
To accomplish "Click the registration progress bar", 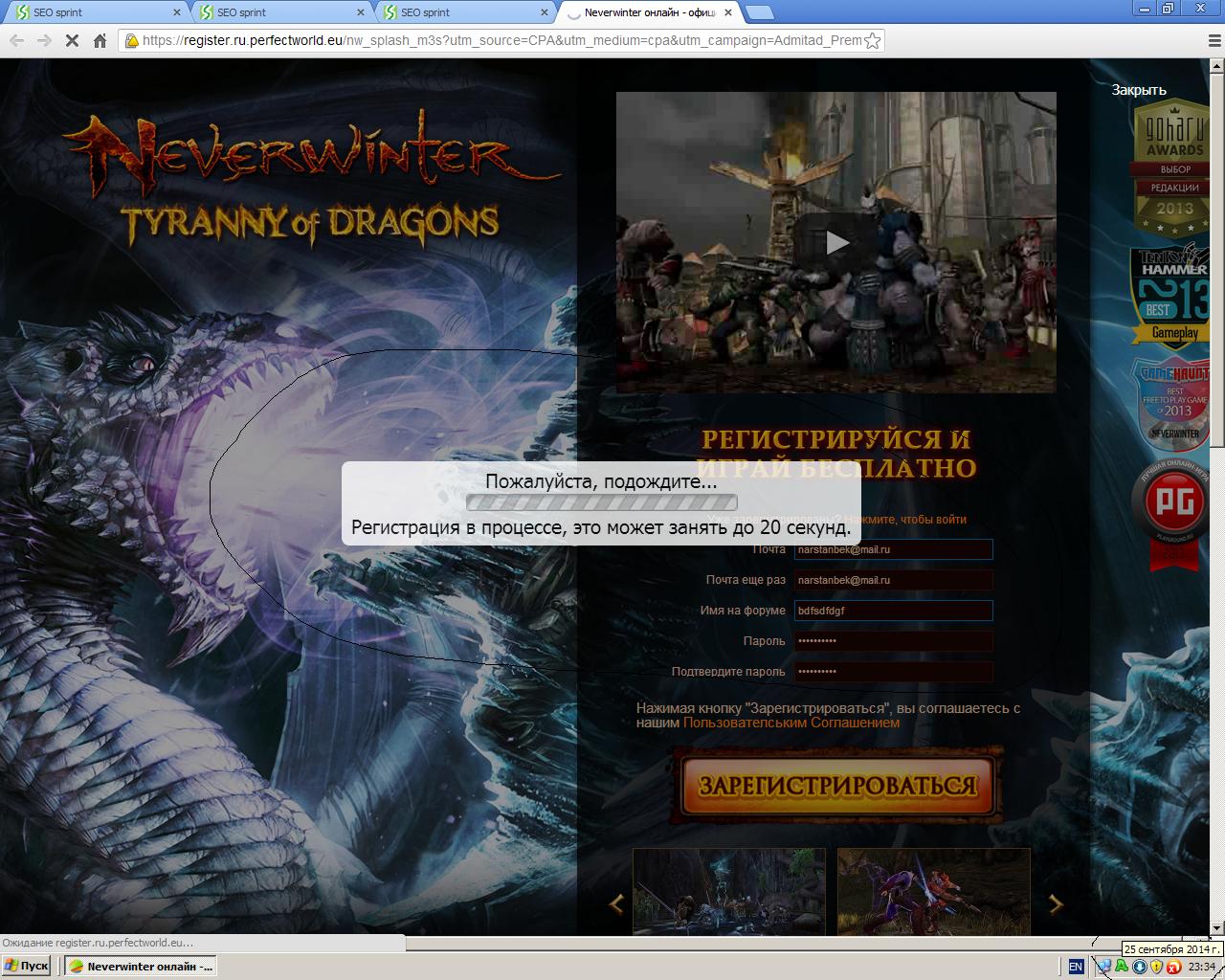I will pos(601,502).
